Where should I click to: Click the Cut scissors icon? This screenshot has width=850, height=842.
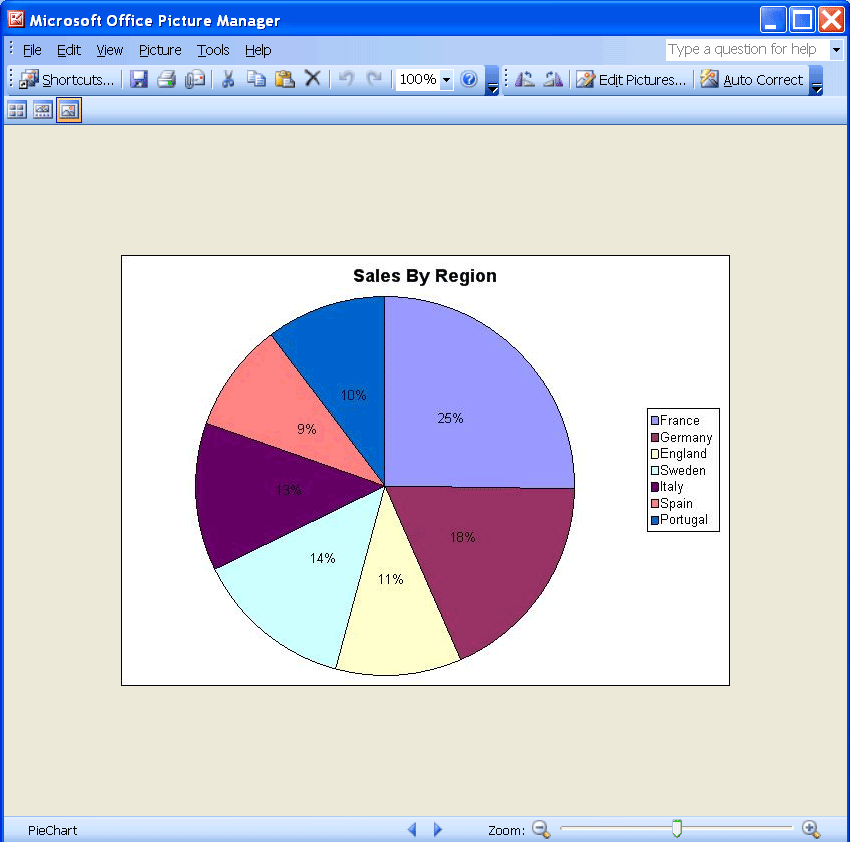click(228, 80)
